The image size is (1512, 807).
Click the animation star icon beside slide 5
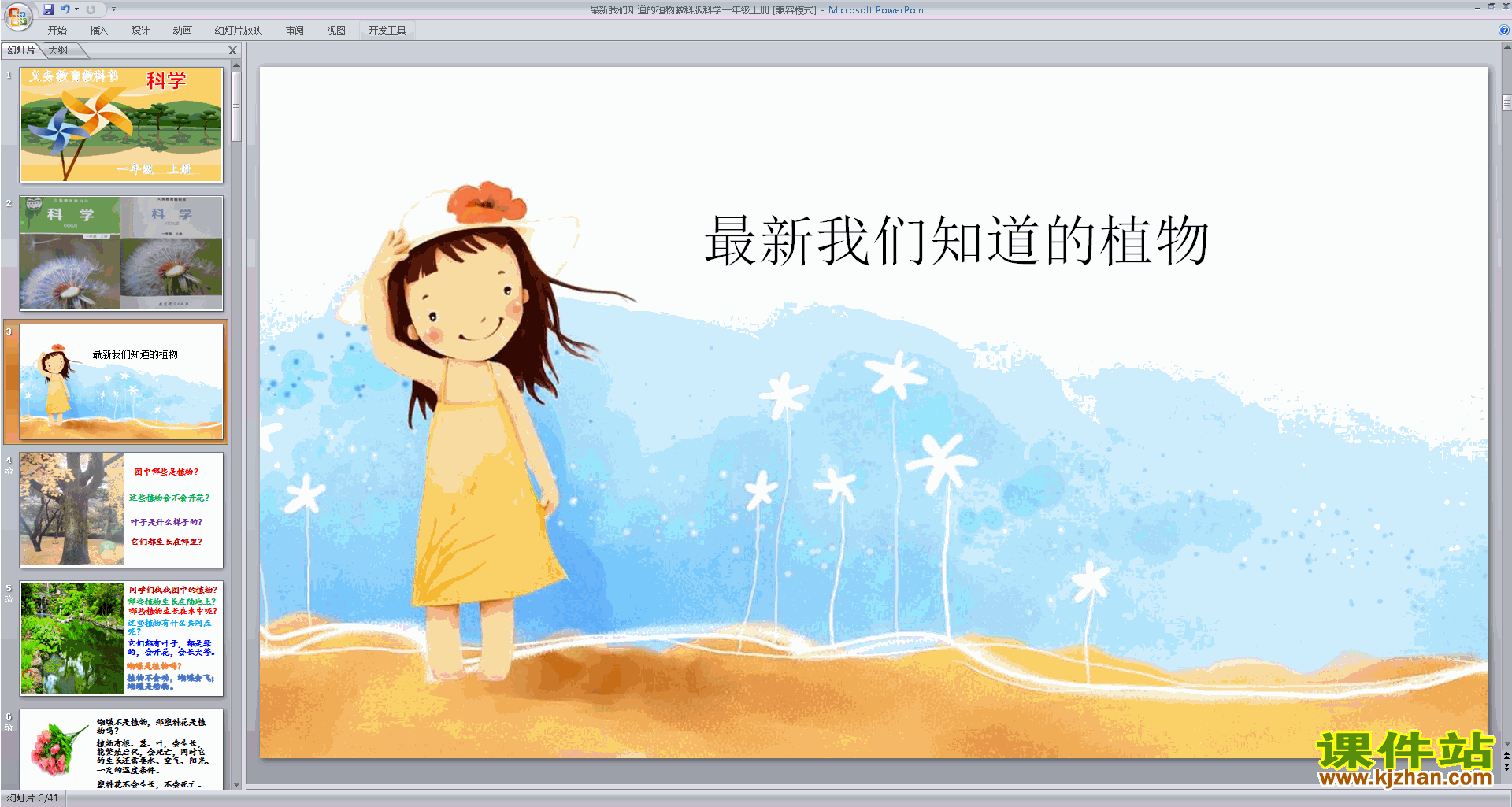[x=9, y=599]
